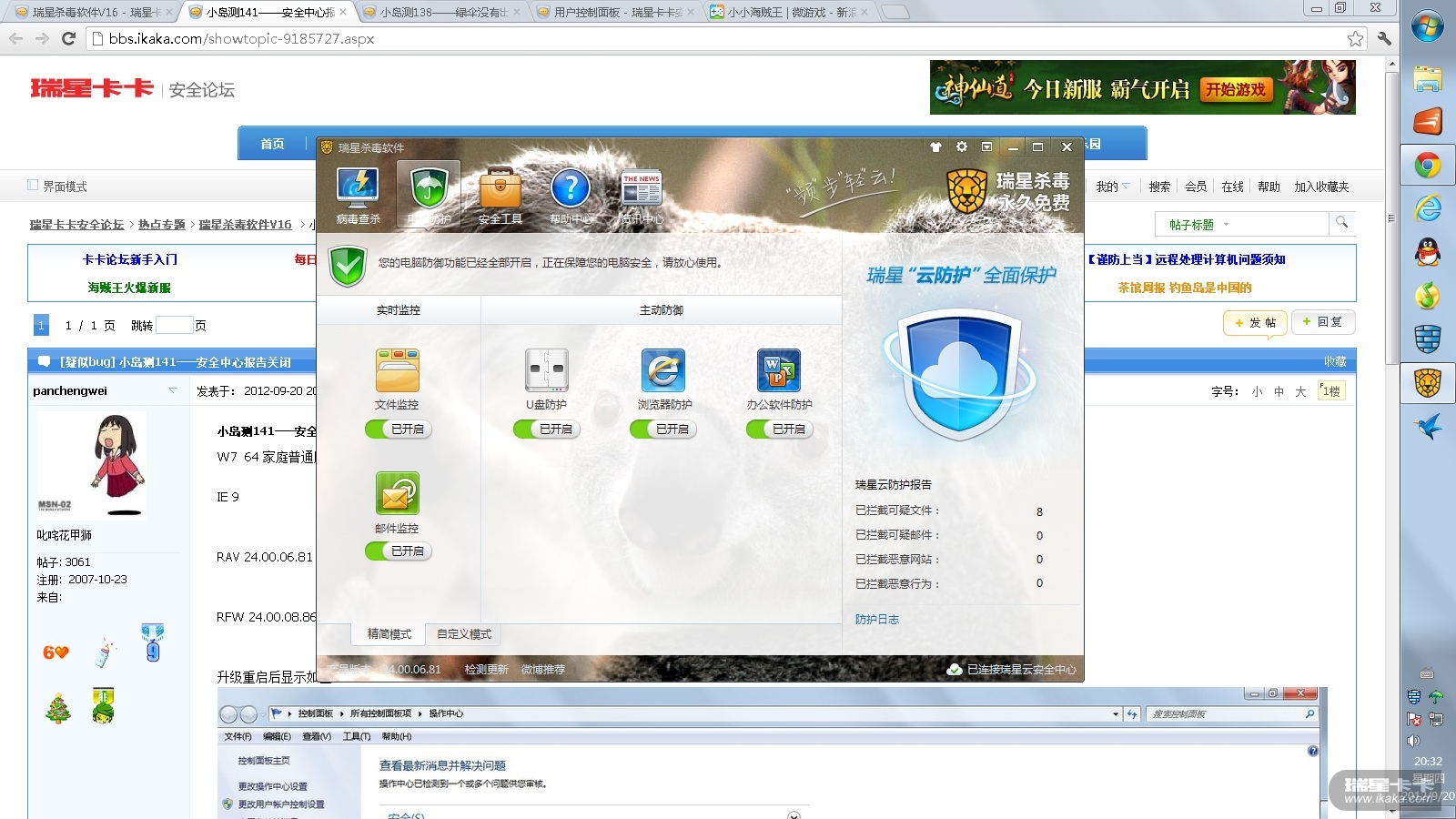This screenshot has height=819, width=1456.
Task: Click the 回复 reply button
Action: tap(1322, 322)
